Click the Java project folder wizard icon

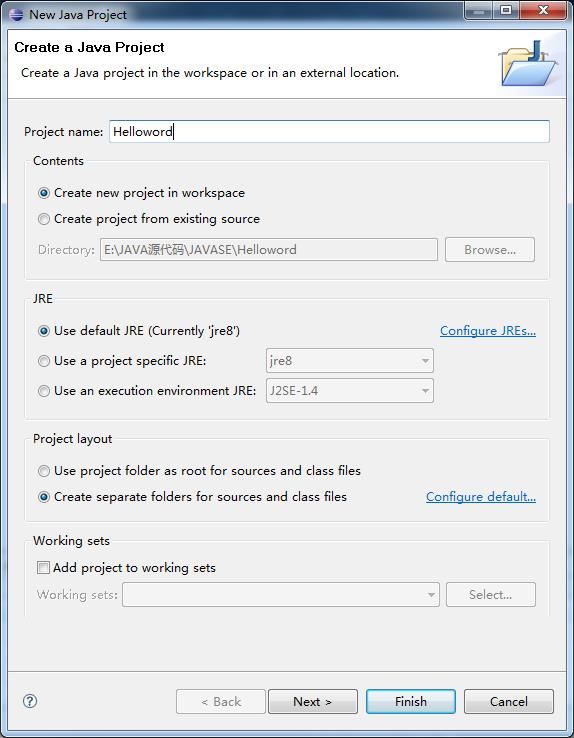(x=528, y=64)
